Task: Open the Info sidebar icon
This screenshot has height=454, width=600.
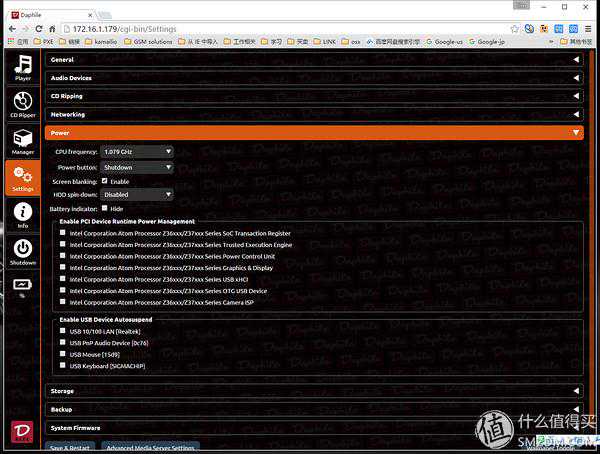Action: coord(22,215)
